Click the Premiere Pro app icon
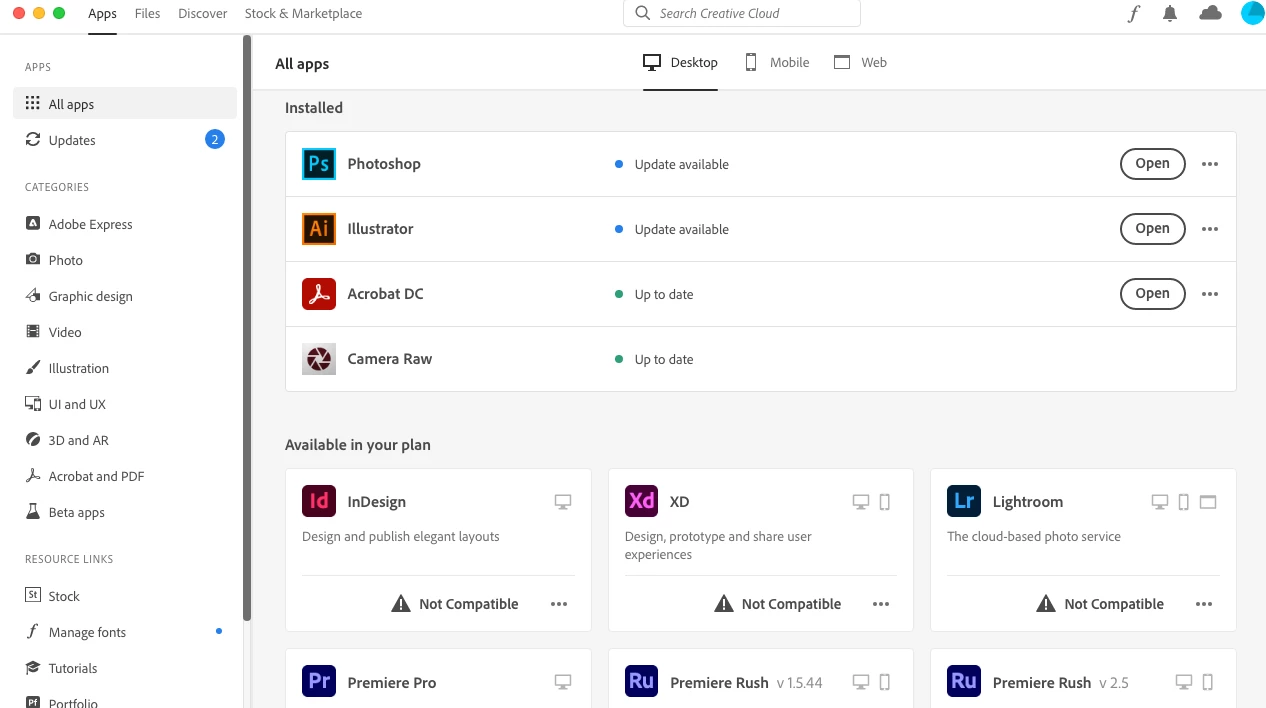Viewport: 1266px width, 708px height. 319,682
